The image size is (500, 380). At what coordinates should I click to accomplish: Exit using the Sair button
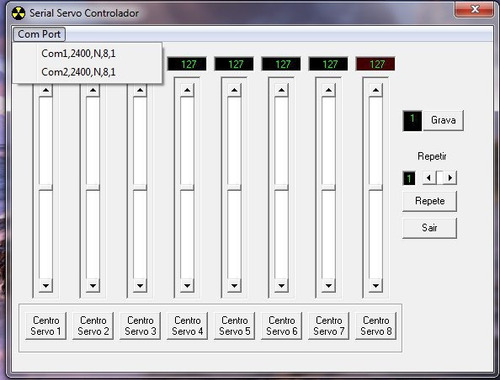click(430, 228)
